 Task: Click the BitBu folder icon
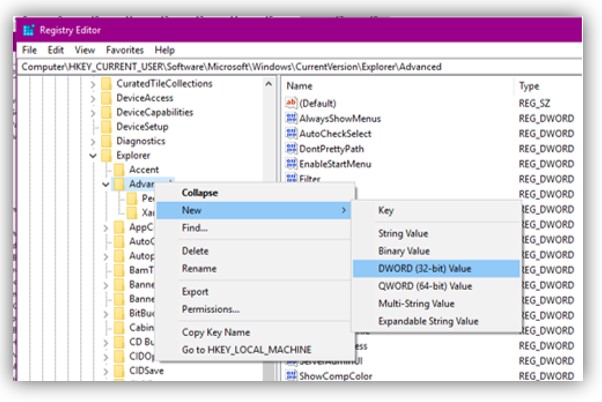point(119,313)
